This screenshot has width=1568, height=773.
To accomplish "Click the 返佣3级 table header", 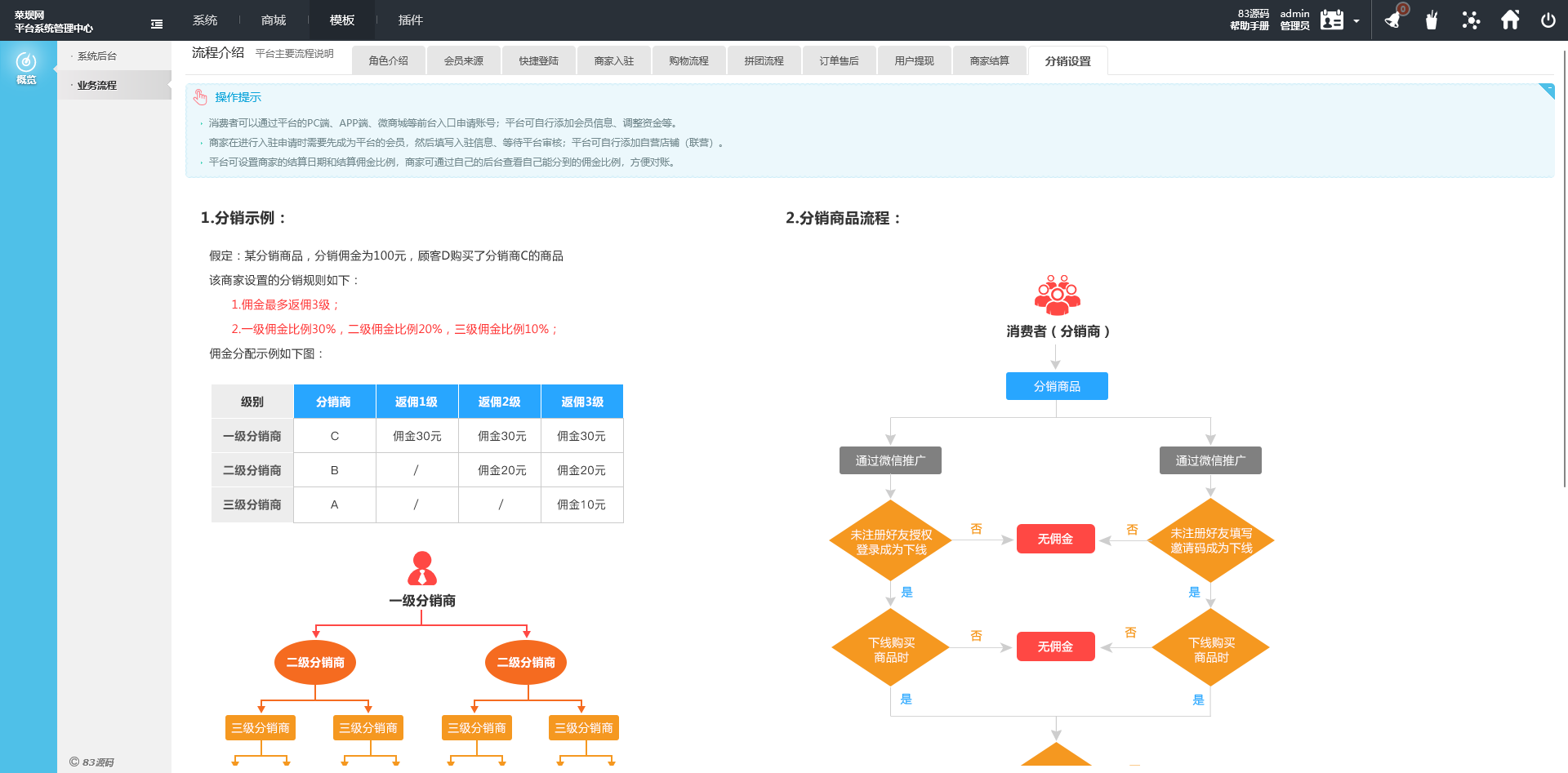I will coord(582,402).
